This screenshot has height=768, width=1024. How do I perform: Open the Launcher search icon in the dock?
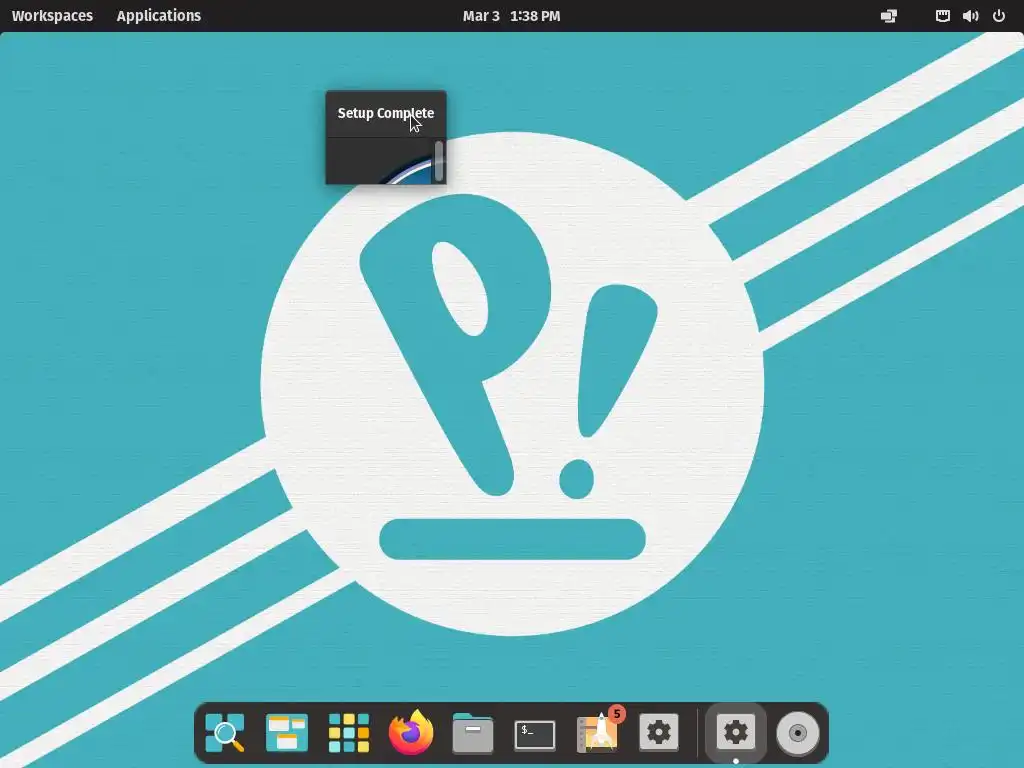[x=225, y=733]
